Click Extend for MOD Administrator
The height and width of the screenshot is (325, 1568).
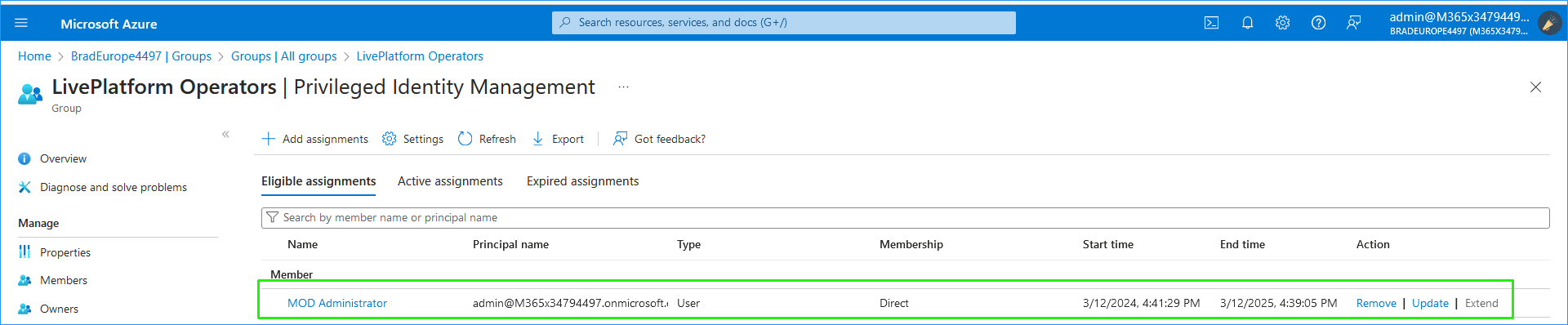coord(1481,303)
